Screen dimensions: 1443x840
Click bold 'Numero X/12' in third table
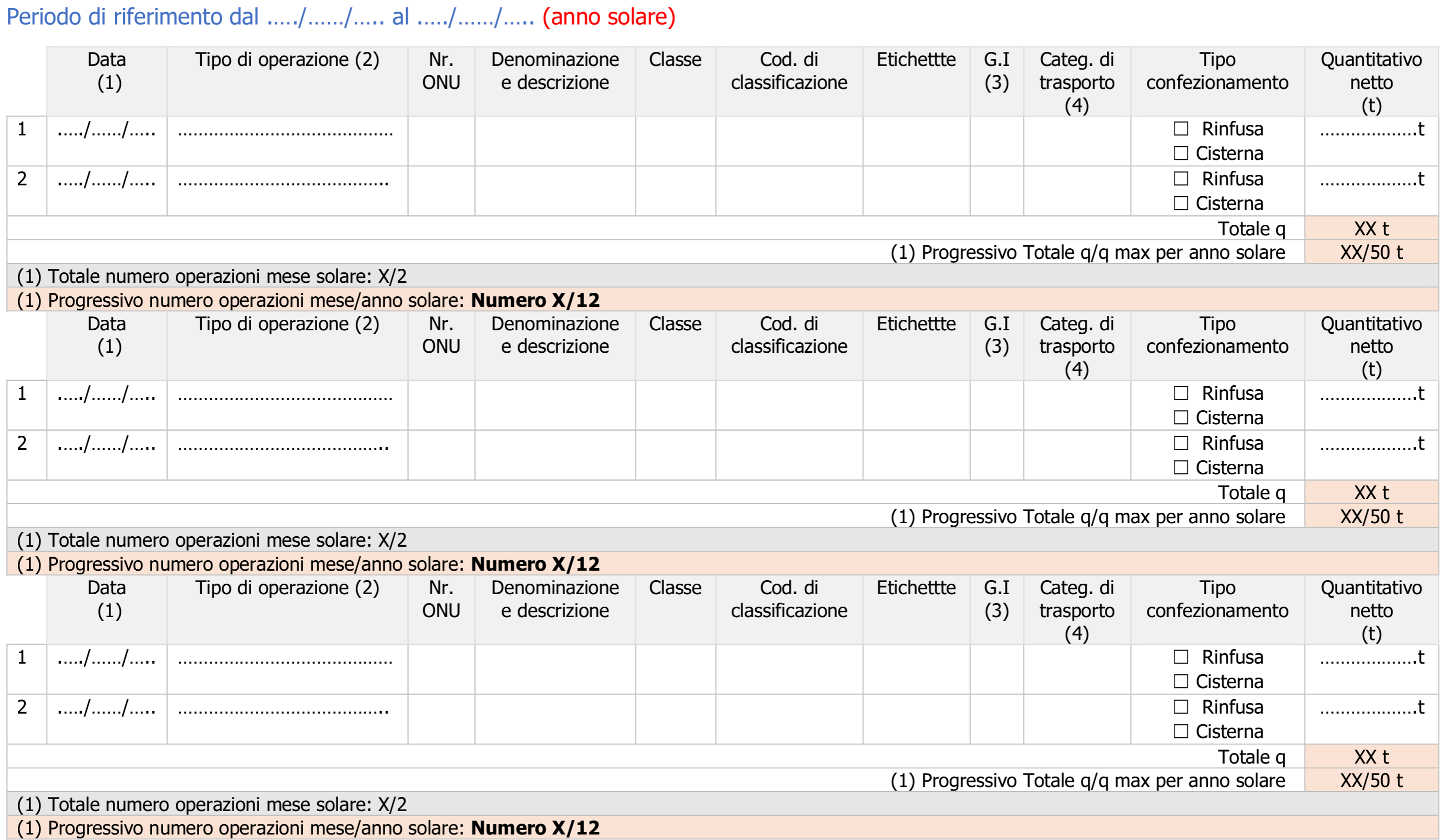(x=535, y=828)
